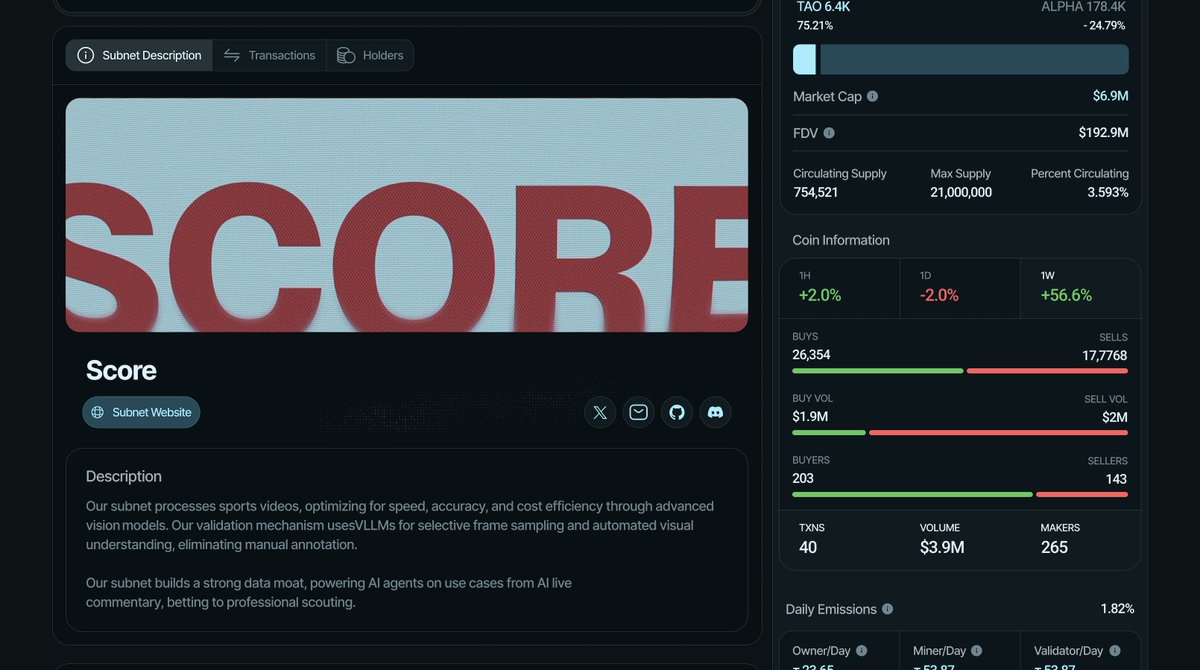Click the buys versus sells bar
Image resolution: width=1200 pixels, height=670 pixels.
point(960,371)
